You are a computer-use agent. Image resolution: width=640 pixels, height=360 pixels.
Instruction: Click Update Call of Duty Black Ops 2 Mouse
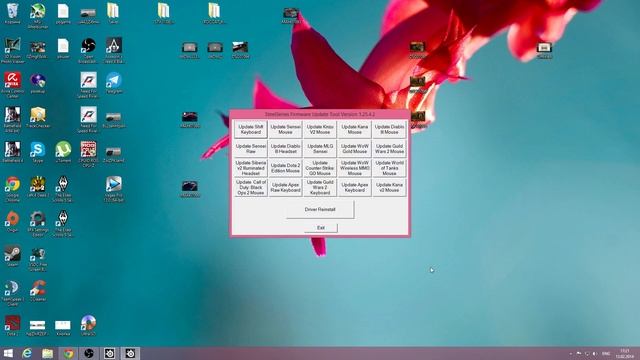tap(251, 187)
